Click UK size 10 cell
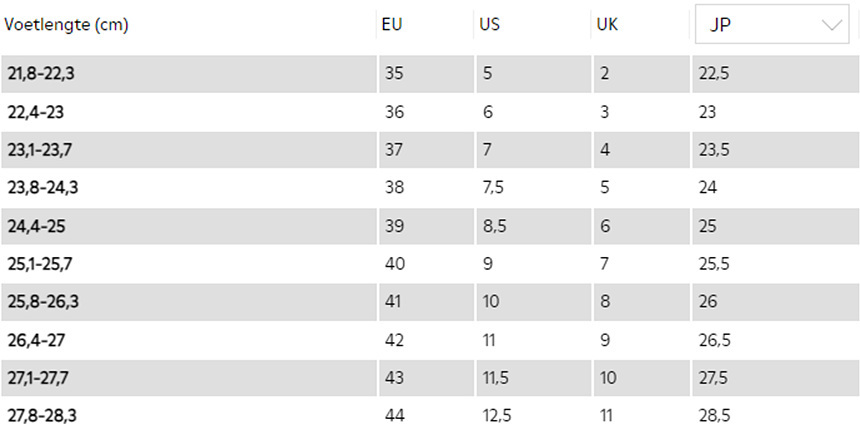860x433 pixels. 608,378
